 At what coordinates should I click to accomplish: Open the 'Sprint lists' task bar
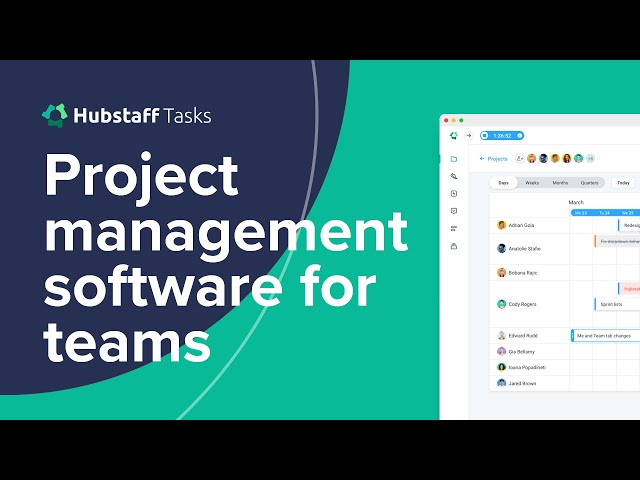pyautogui.click(x=617, y=304)
